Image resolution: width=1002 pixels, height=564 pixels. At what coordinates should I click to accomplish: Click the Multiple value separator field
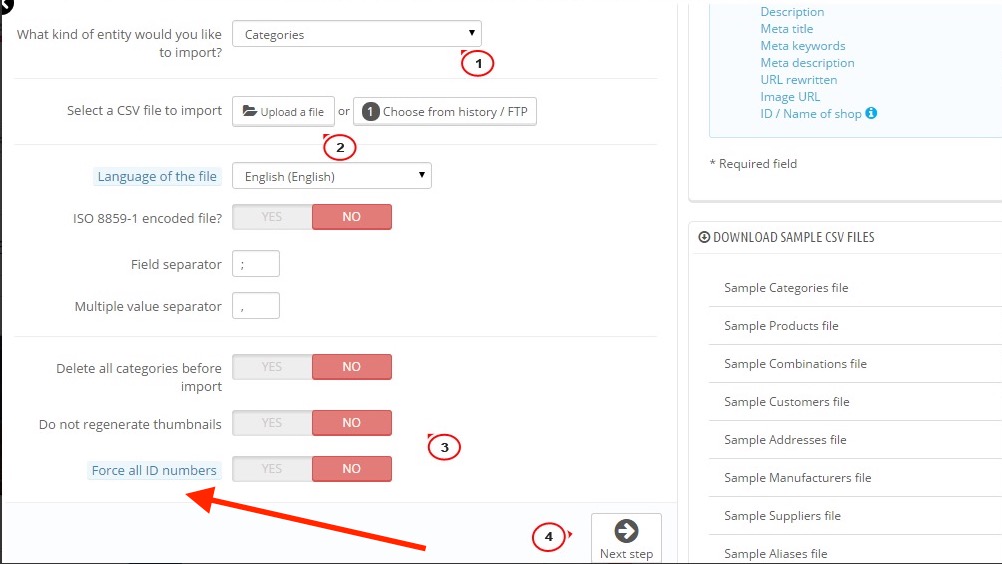coord(256,306)
